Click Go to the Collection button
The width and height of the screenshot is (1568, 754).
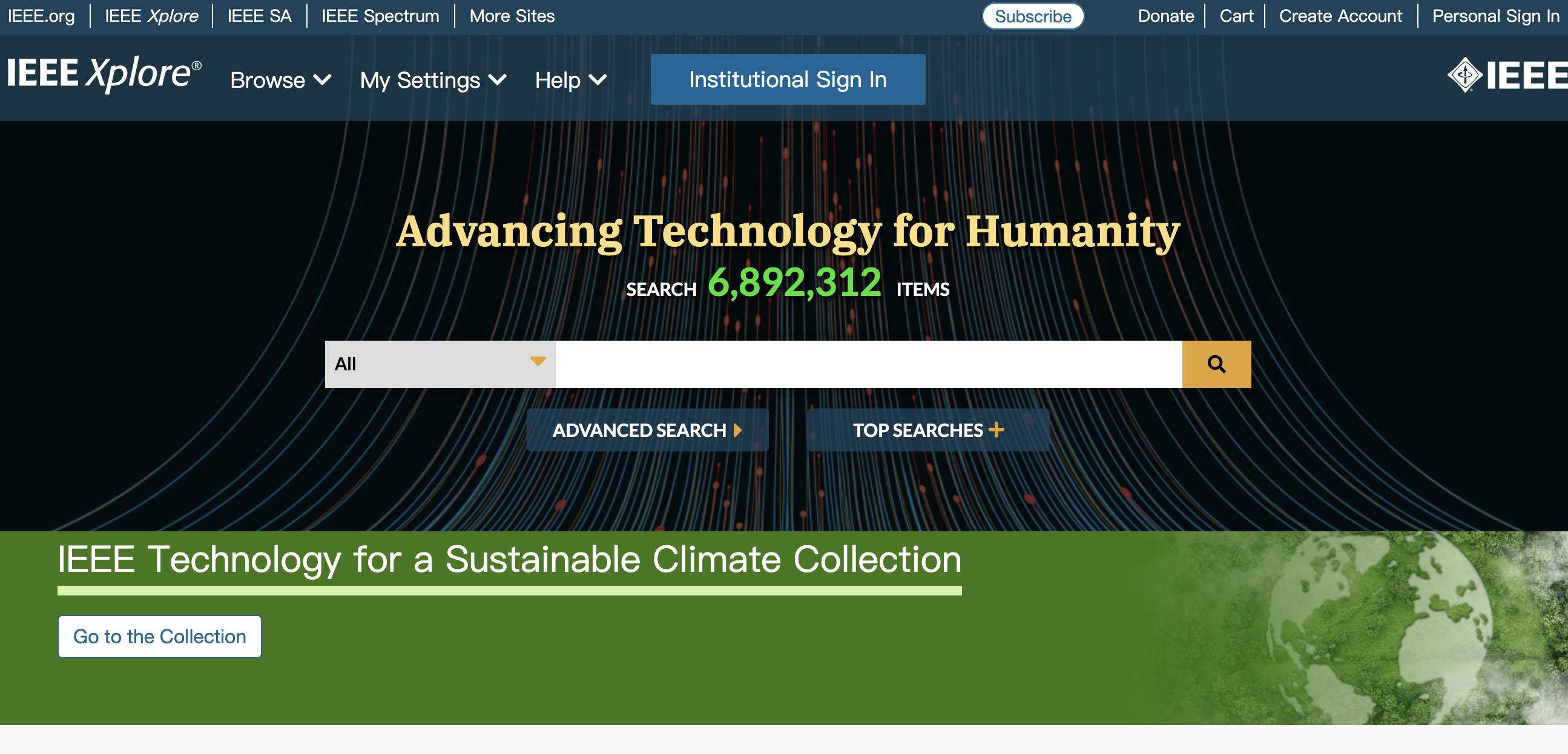[159, 637]
